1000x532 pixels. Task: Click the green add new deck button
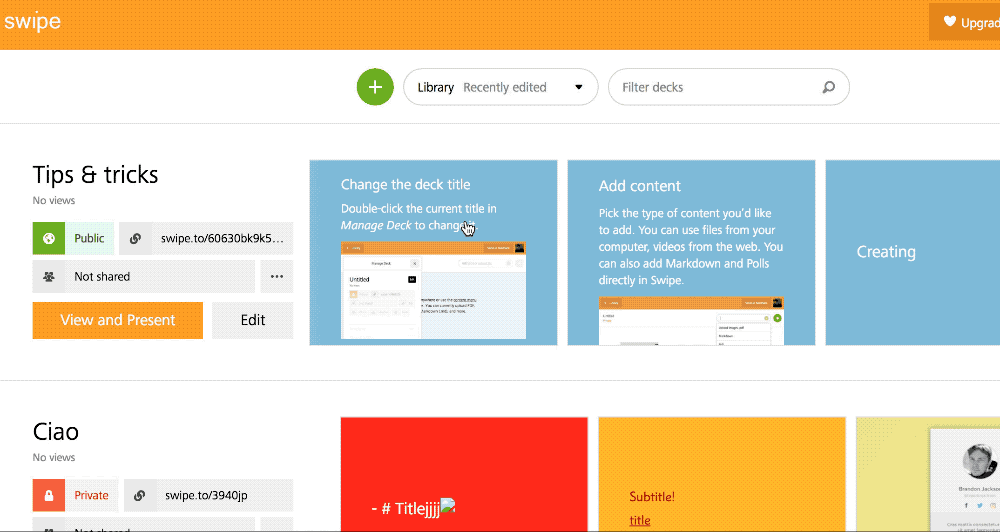click(375, 87)
